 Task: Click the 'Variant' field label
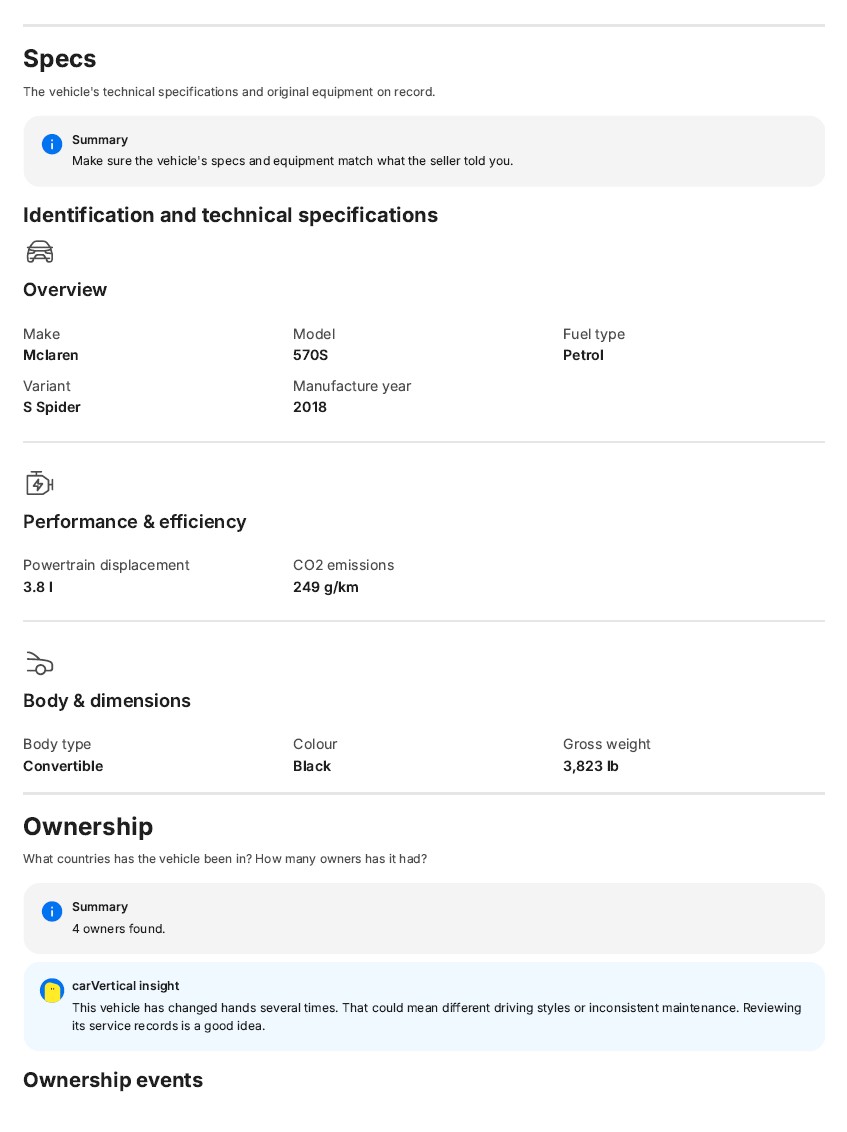(x=47, y=386)
